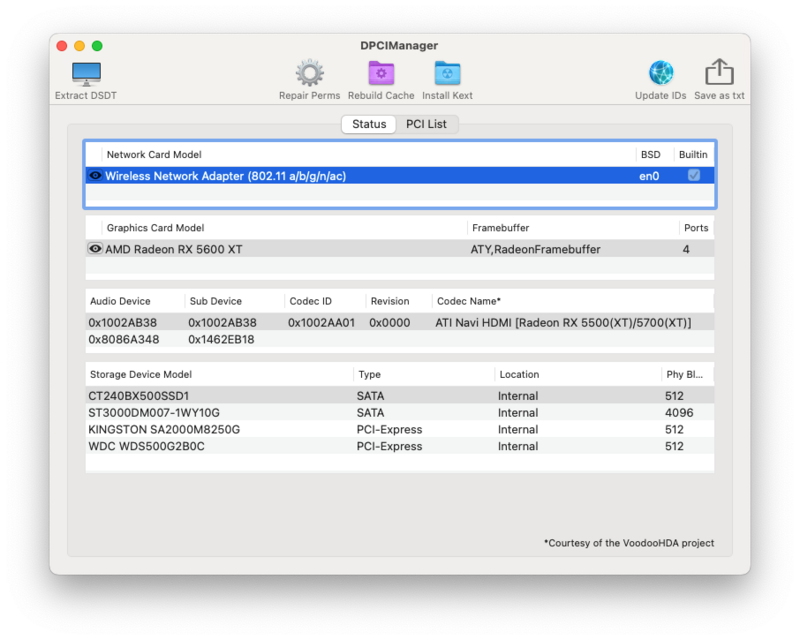Viewport: 800px width, 640px height.
Task: Switch to the PCI List tab
Action: pyautogui.click(x=427, y=124)
